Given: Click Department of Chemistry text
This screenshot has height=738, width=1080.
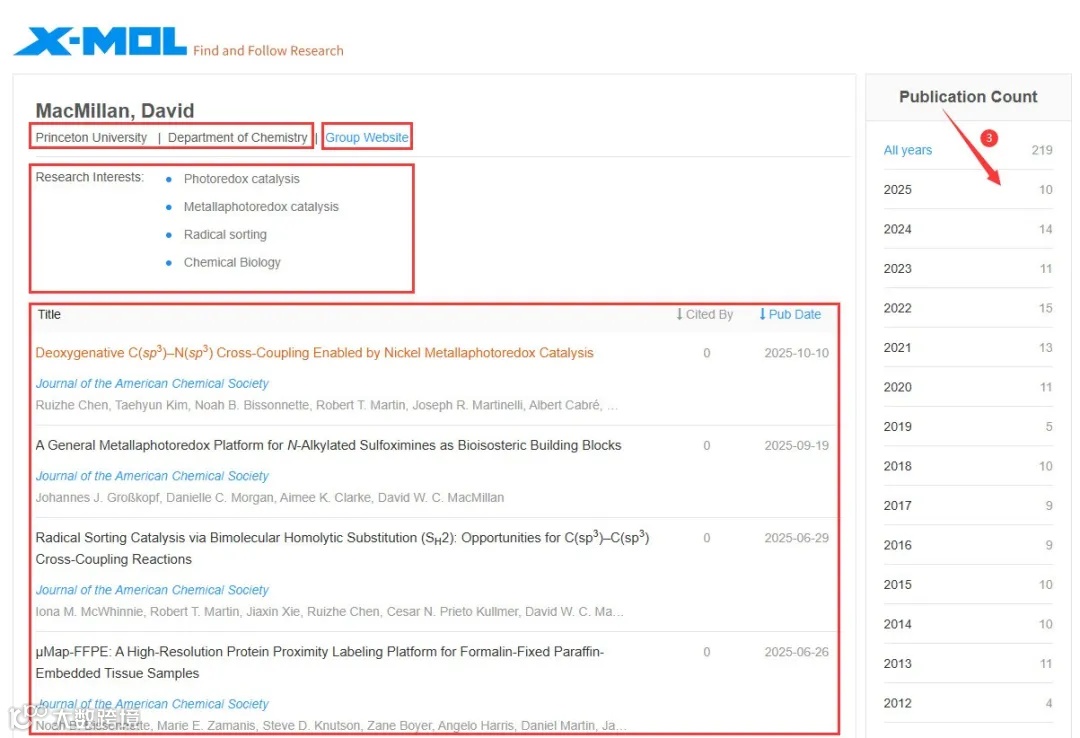Looking at the screenshot, I should [238, 137].
